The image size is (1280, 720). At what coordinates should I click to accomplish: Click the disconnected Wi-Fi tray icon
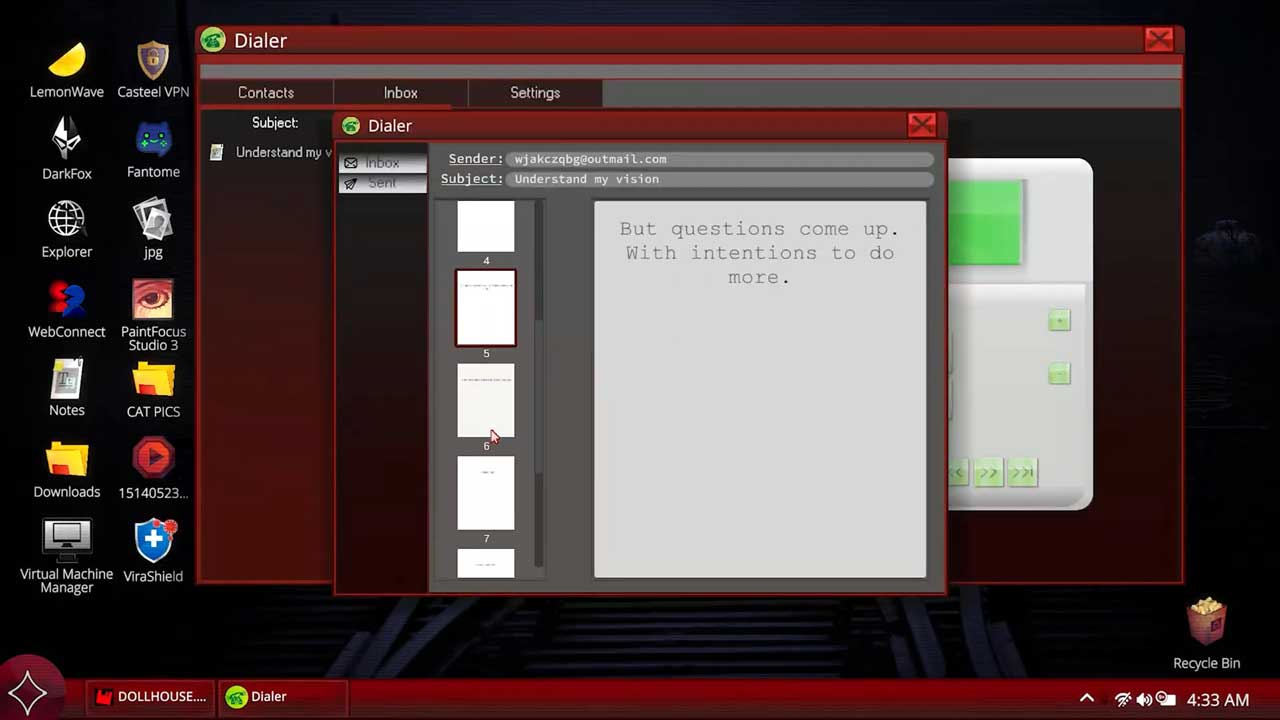pos(1123,699)
